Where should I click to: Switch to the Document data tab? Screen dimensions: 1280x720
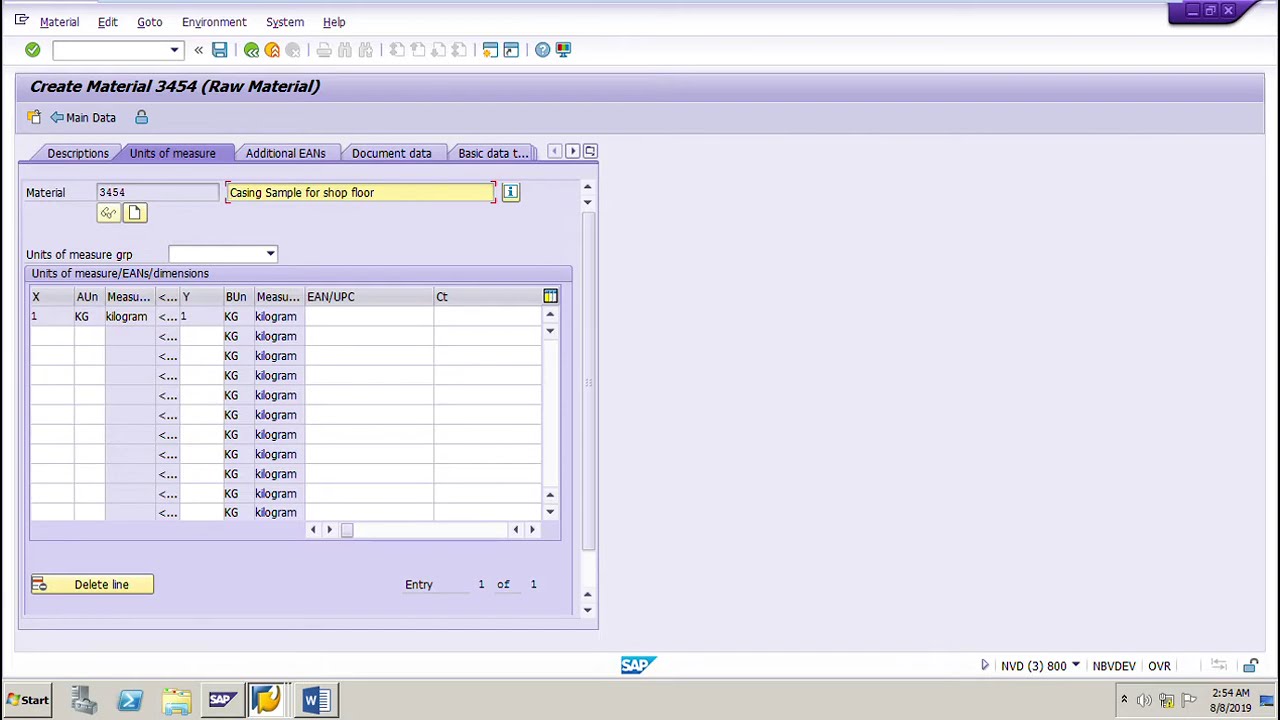(391, 153)
